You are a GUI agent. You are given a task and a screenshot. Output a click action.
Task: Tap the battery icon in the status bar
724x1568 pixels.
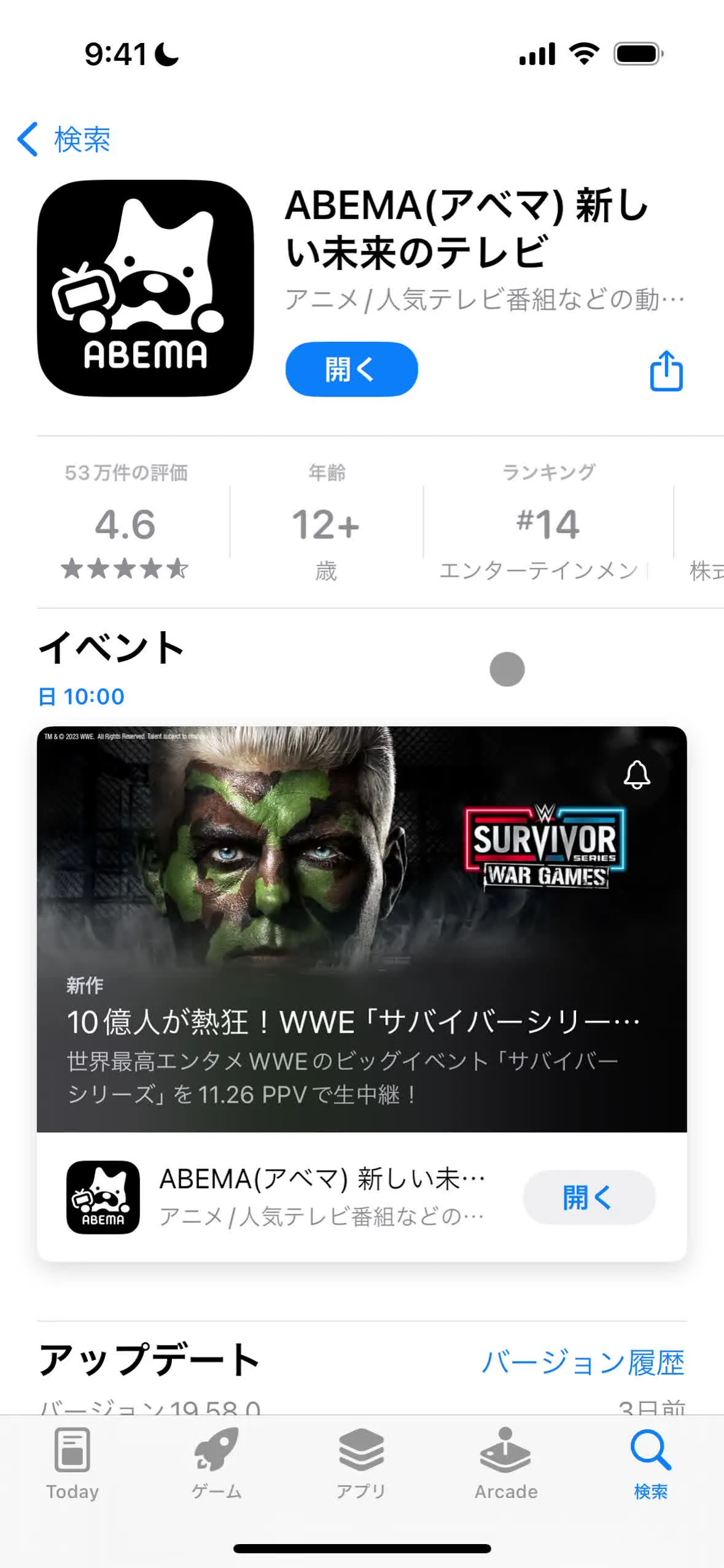coord(639,54)
